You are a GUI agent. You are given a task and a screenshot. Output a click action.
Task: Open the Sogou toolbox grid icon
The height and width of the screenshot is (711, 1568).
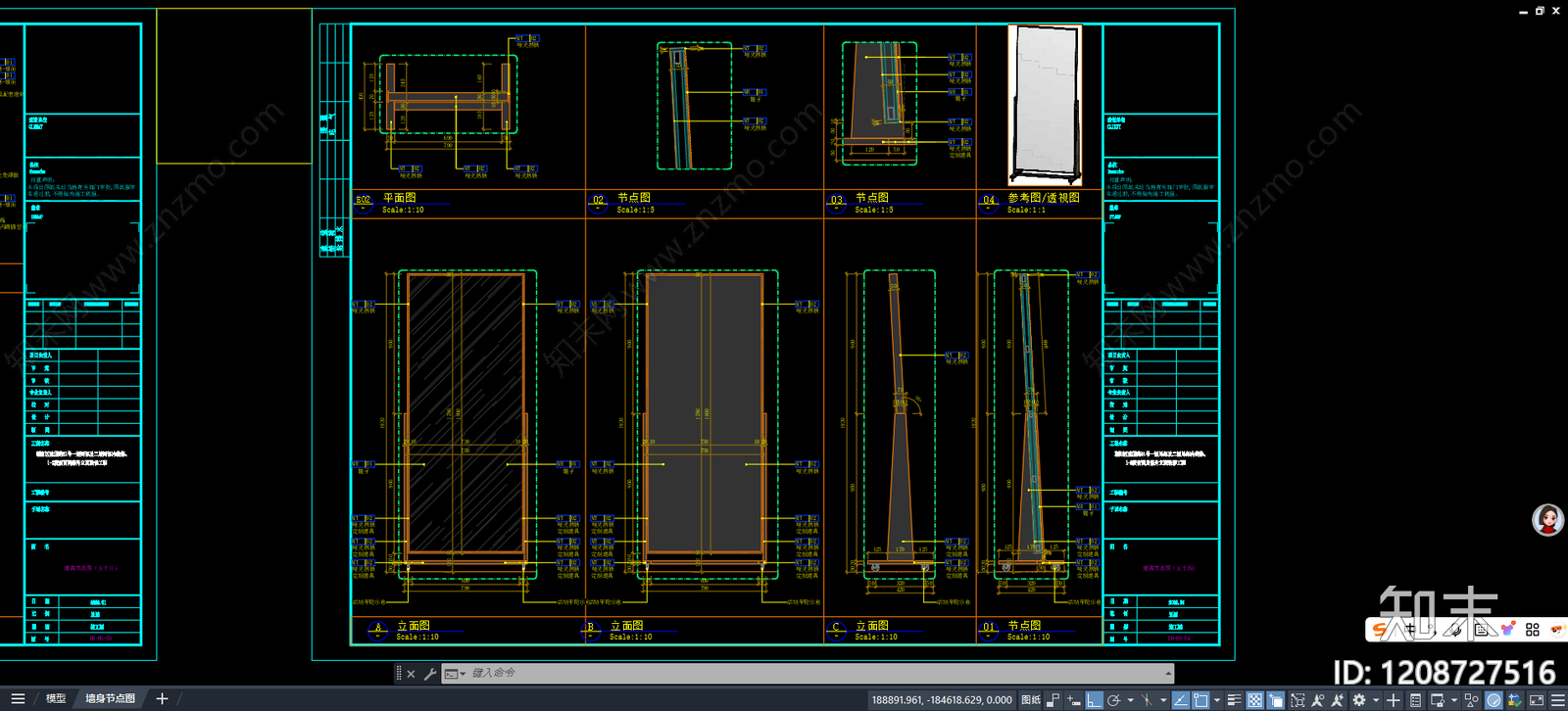(x=1533, y=630)
